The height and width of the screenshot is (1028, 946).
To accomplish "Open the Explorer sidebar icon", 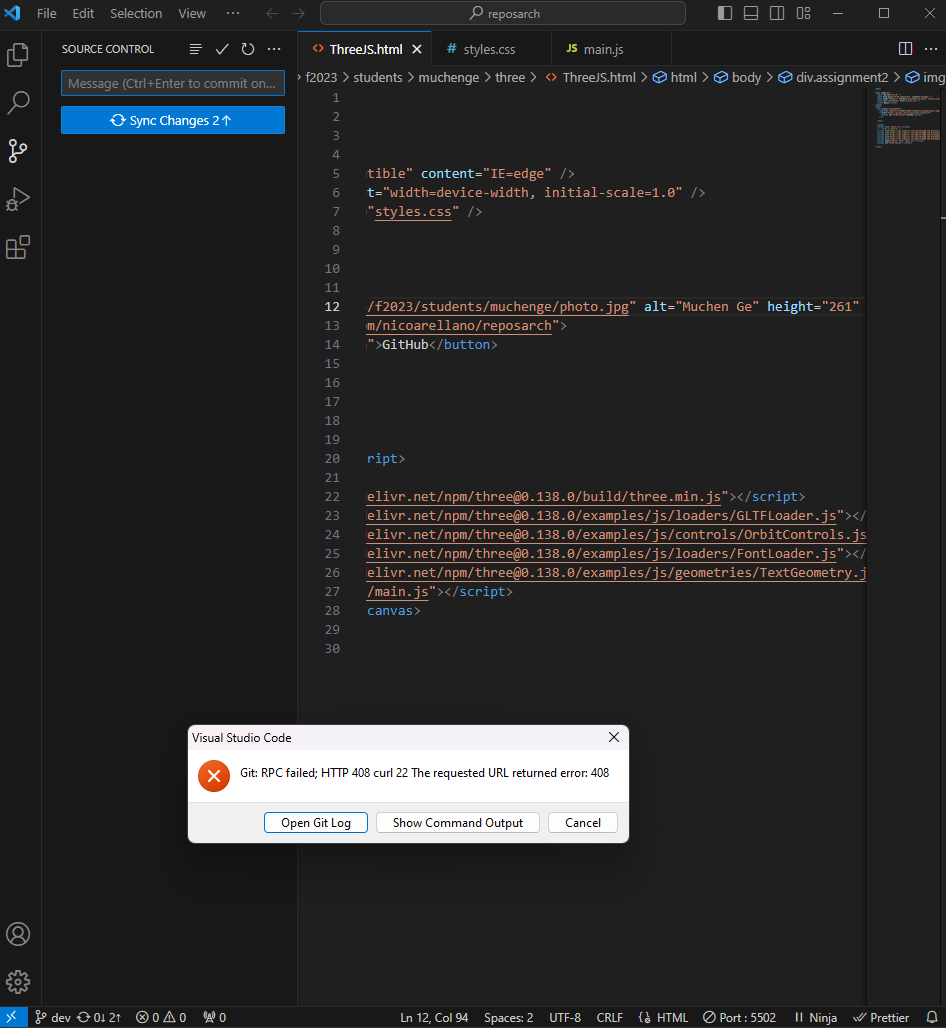I will pyautogui.click(x=18, y=55).
